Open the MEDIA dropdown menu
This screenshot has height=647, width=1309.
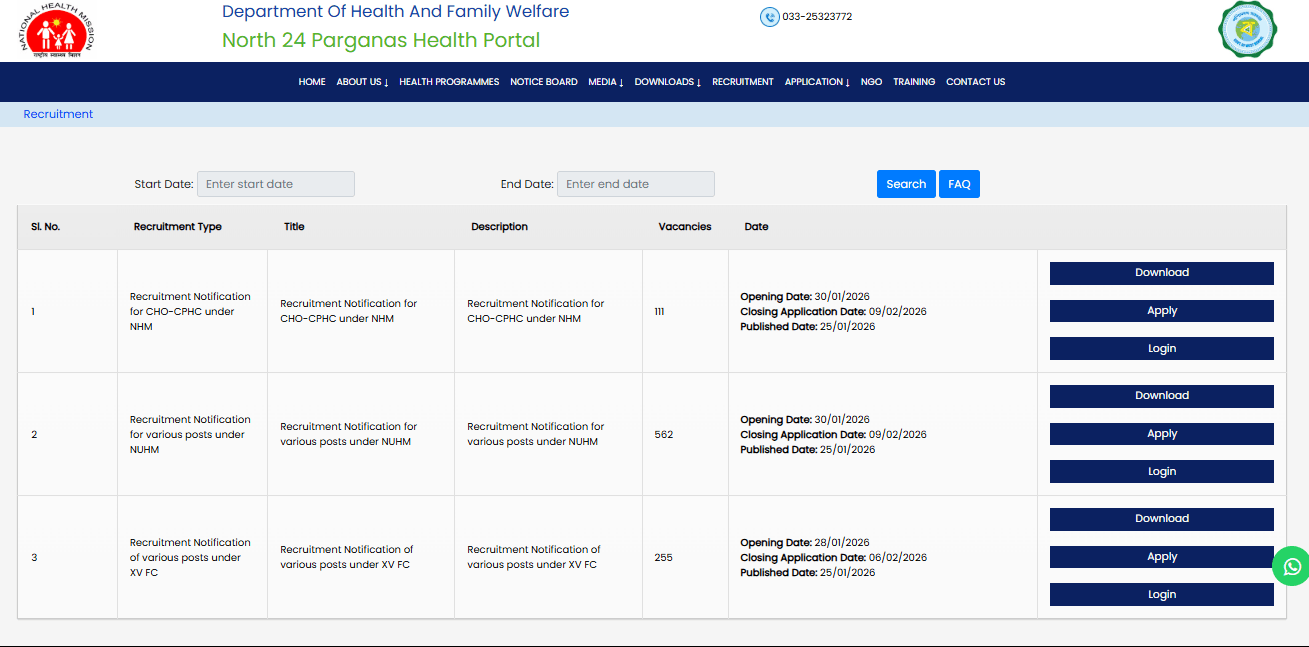[605, 82]
